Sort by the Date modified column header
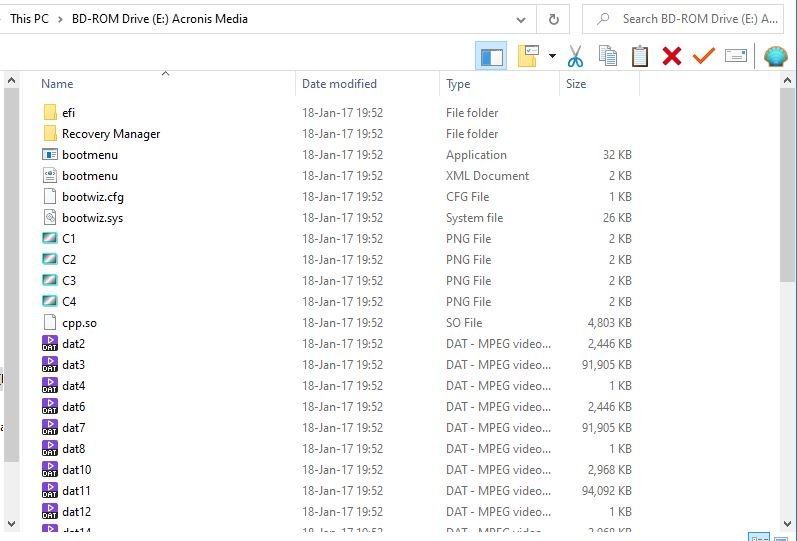This screenshot has width=797, height=541. point(339,84)
